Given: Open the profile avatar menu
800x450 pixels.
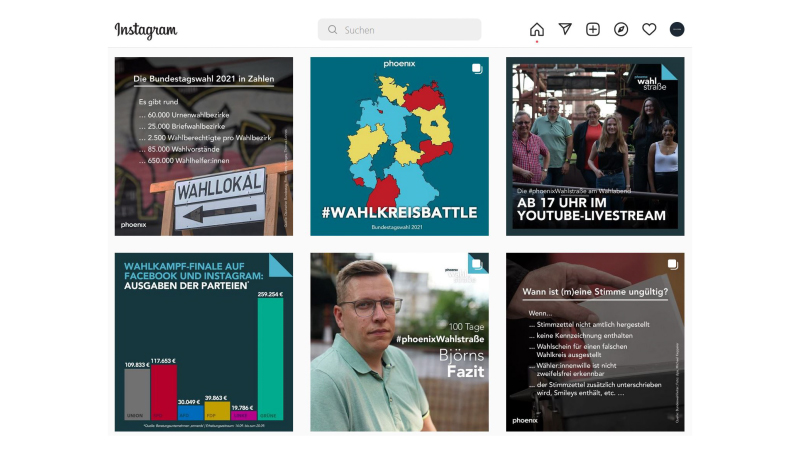Looking at the screenshot, I should tap(677, 29).
